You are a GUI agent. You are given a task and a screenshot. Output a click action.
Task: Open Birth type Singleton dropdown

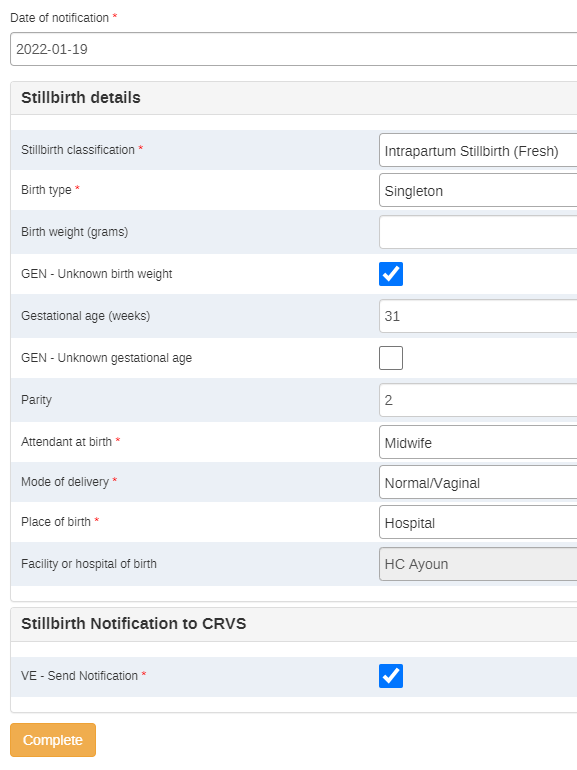point(478,191)
